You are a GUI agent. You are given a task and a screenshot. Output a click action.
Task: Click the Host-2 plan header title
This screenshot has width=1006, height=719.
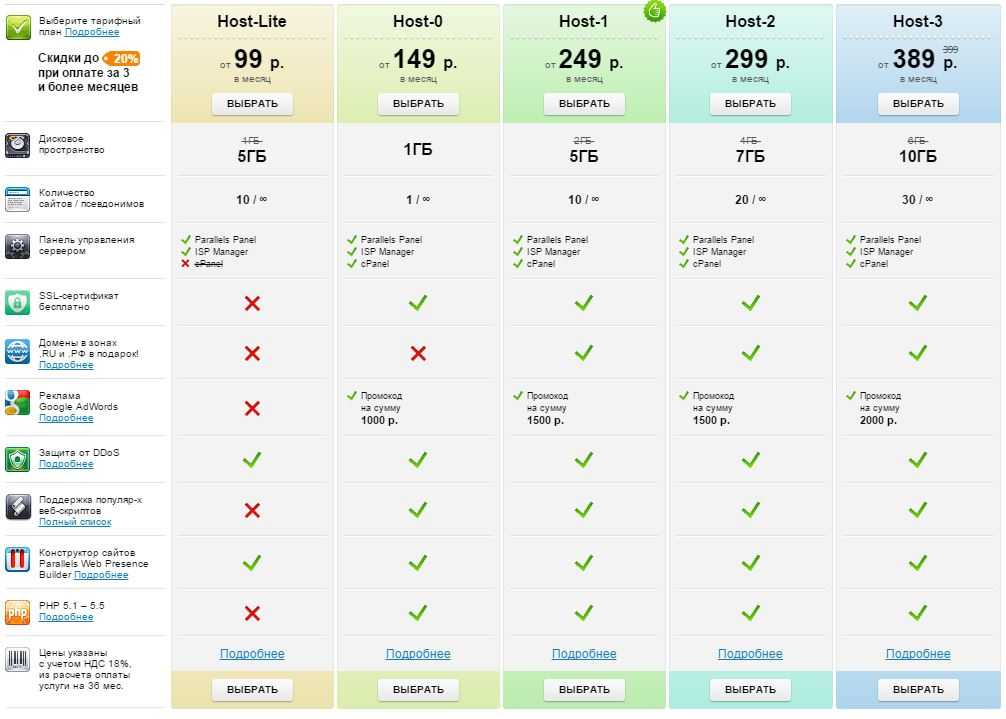(x=750, y=21)
